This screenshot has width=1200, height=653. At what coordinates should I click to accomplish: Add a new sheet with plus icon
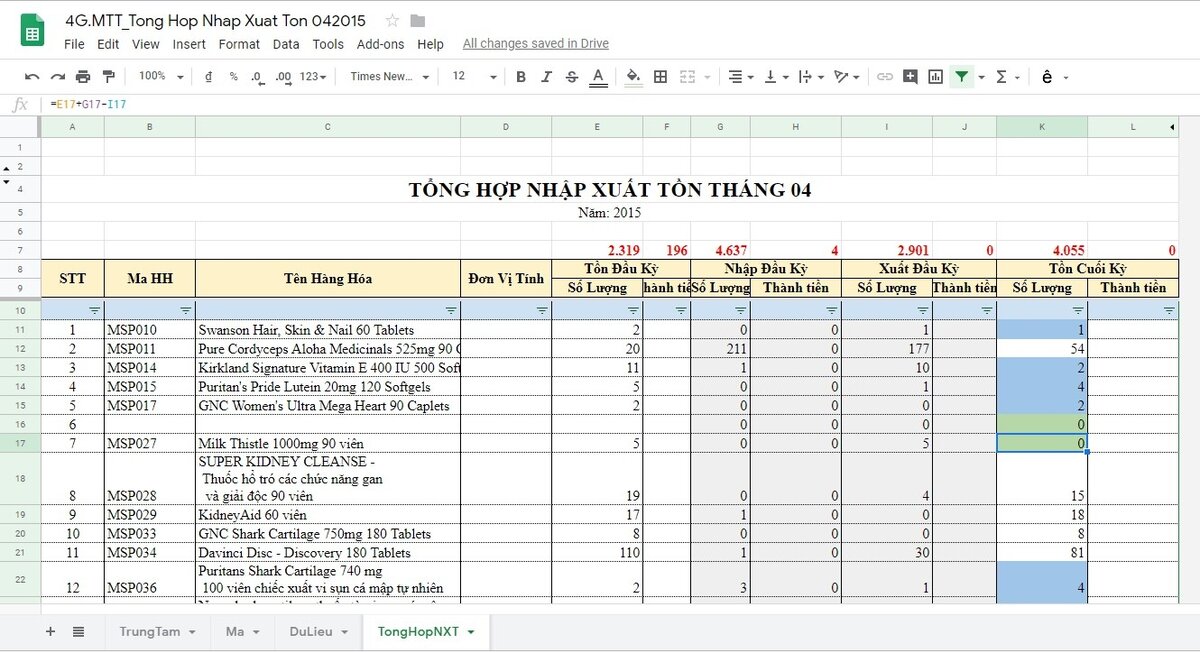50,631
